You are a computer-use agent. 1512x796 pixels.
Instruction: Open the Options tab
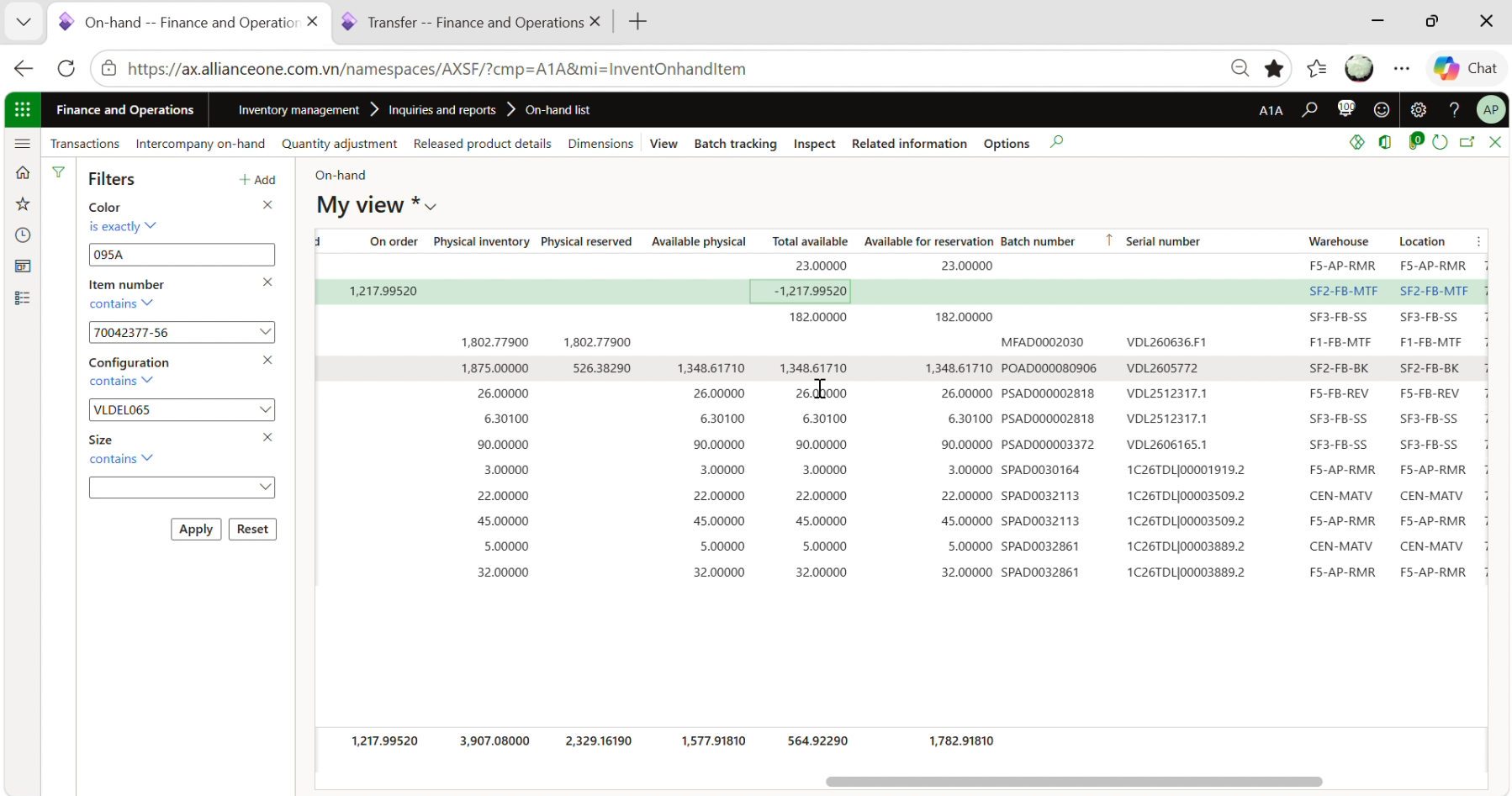coord(1007,144)
